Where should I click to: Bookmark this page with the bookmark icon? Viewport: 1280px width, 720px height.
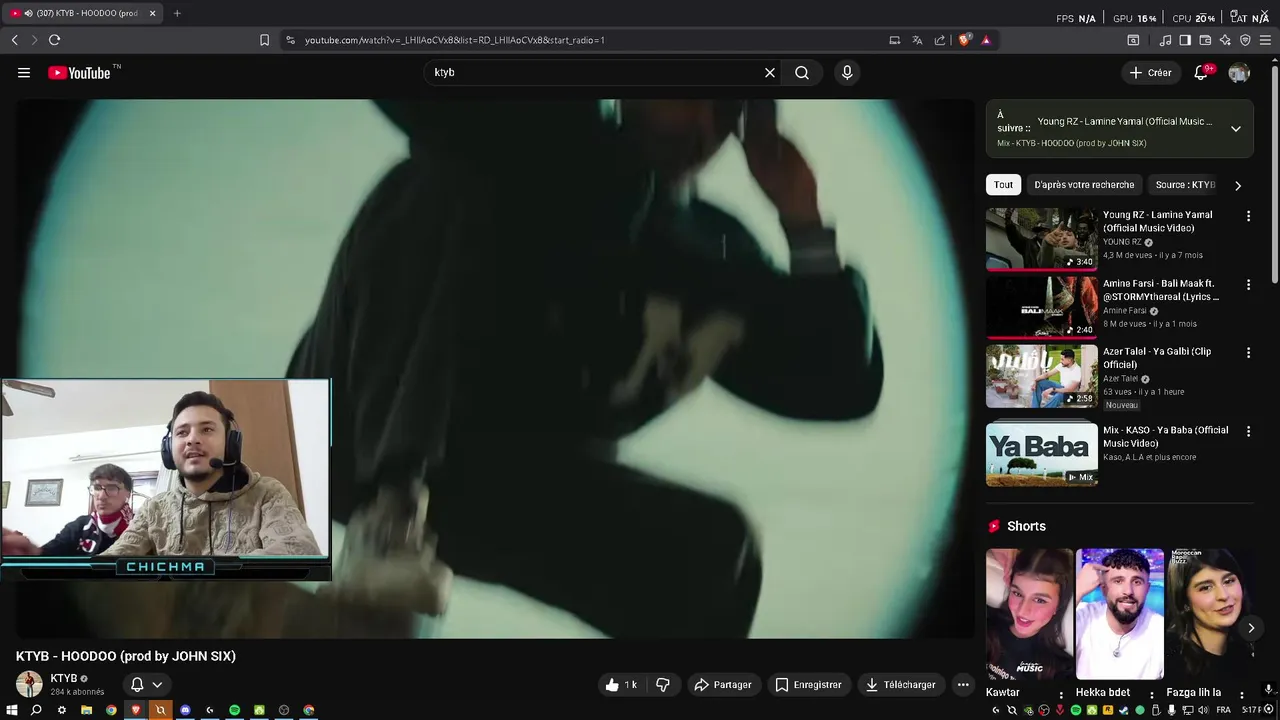point(264,40)
